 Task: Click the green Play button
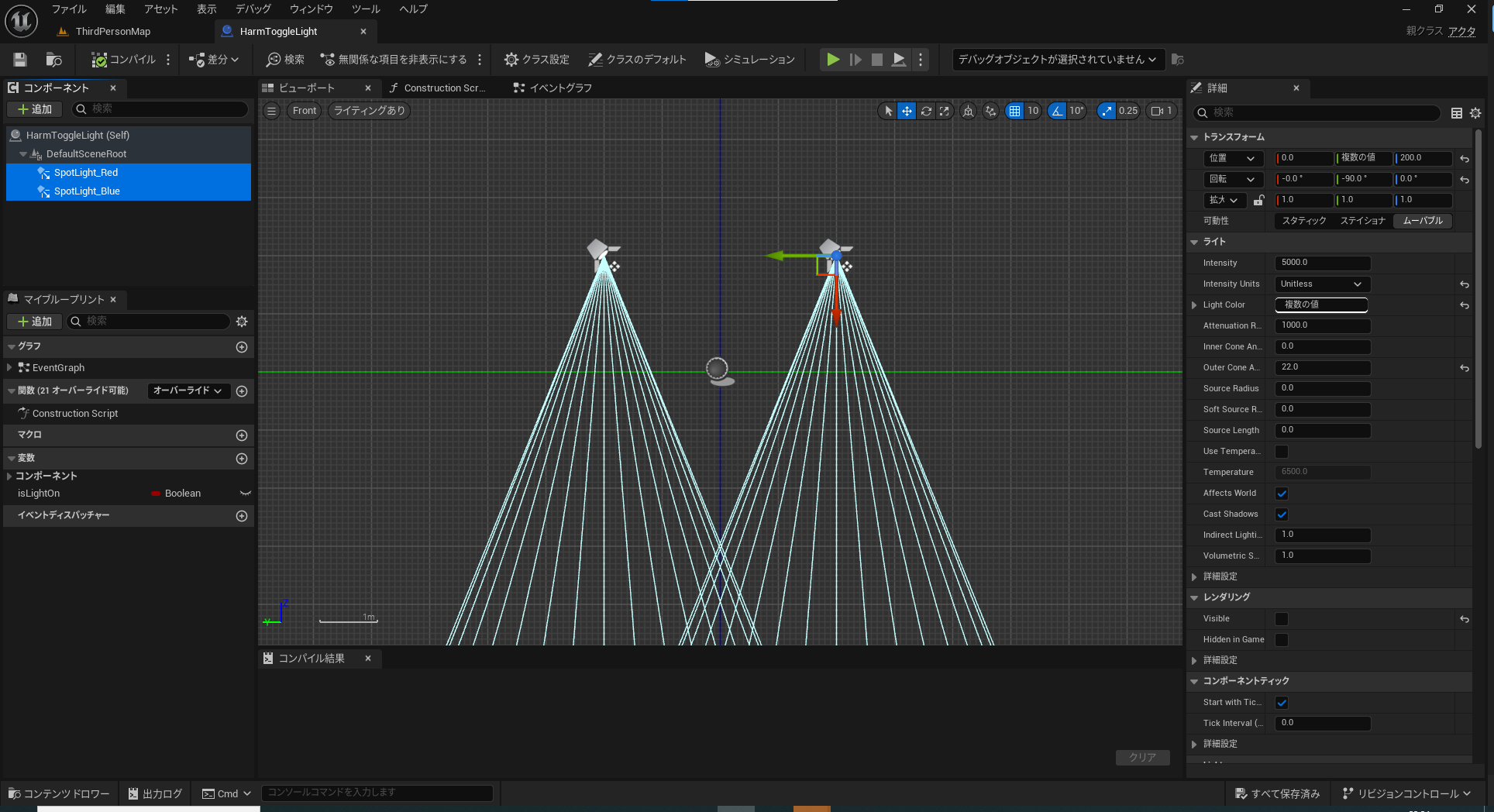point(833,60)
